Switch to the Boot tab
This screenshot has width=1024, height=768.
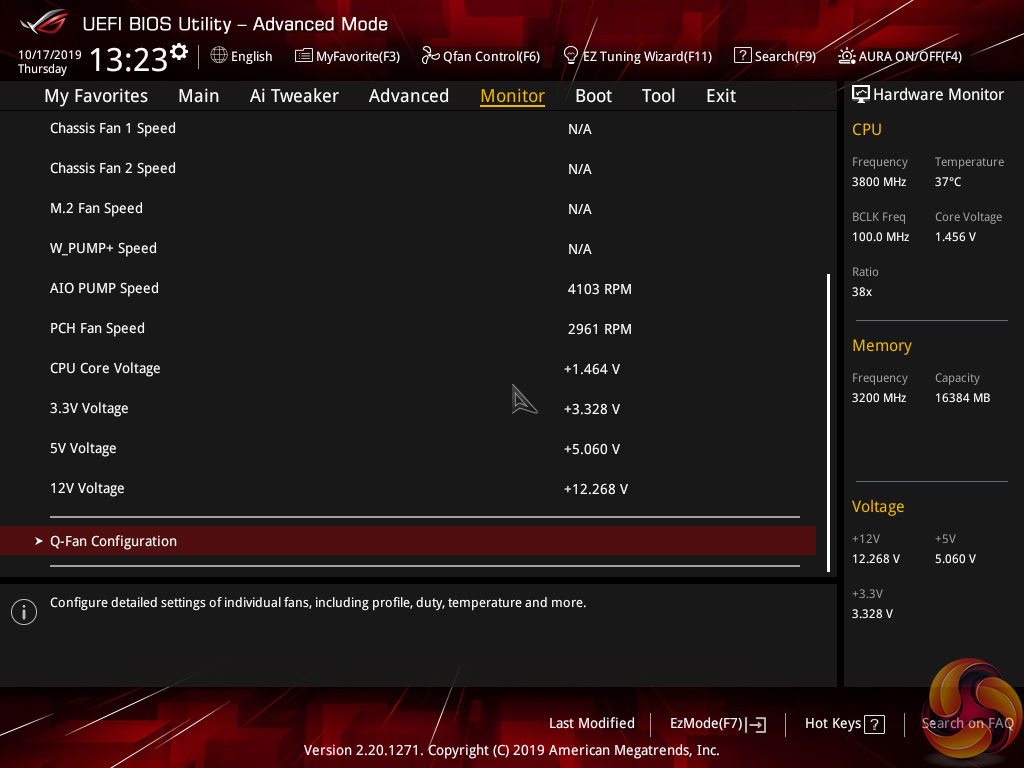(594, 96)
